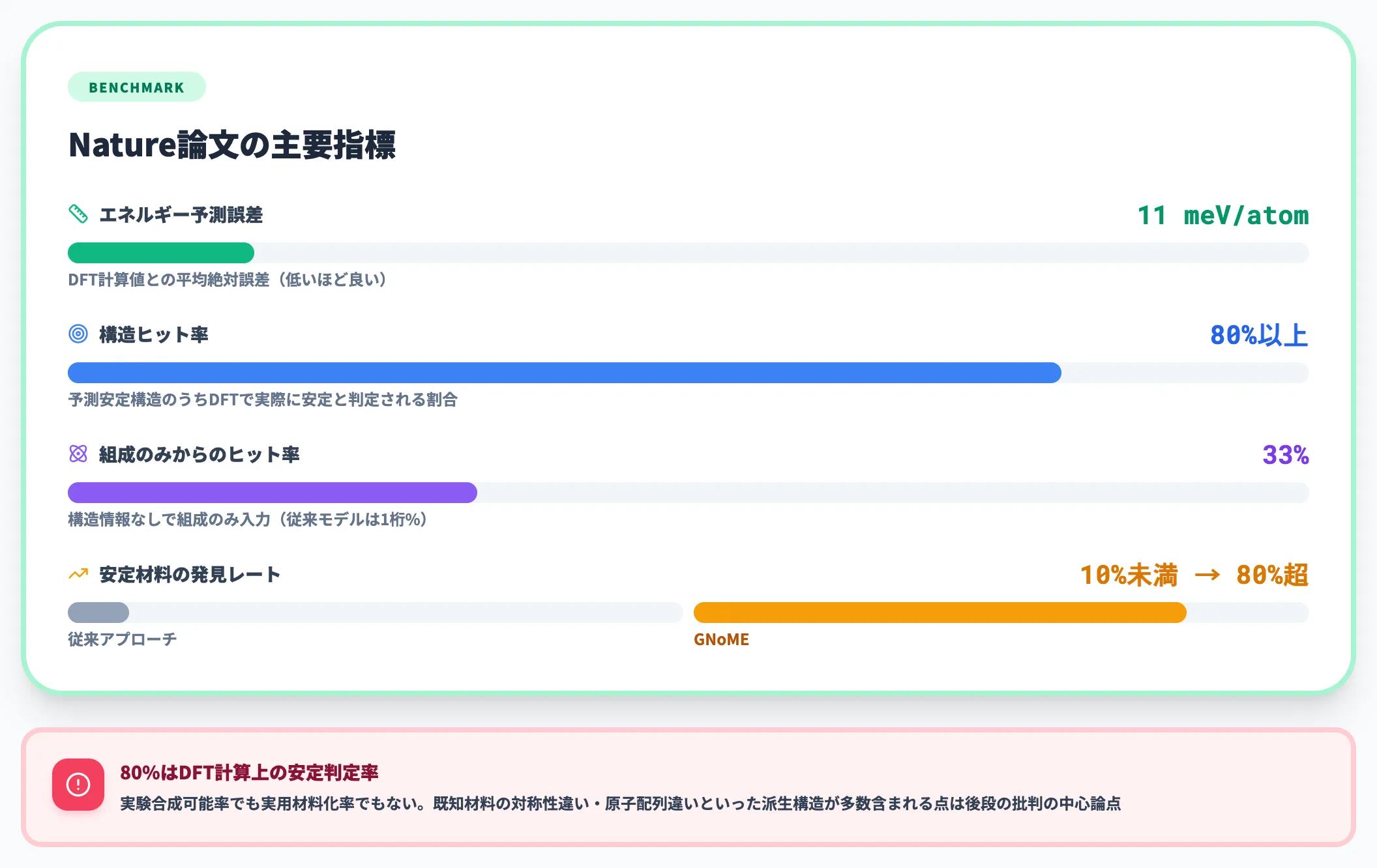Click the warning title 80%はDFT計算上の安定判定率
1377x868 pixels.
[249, 772]
